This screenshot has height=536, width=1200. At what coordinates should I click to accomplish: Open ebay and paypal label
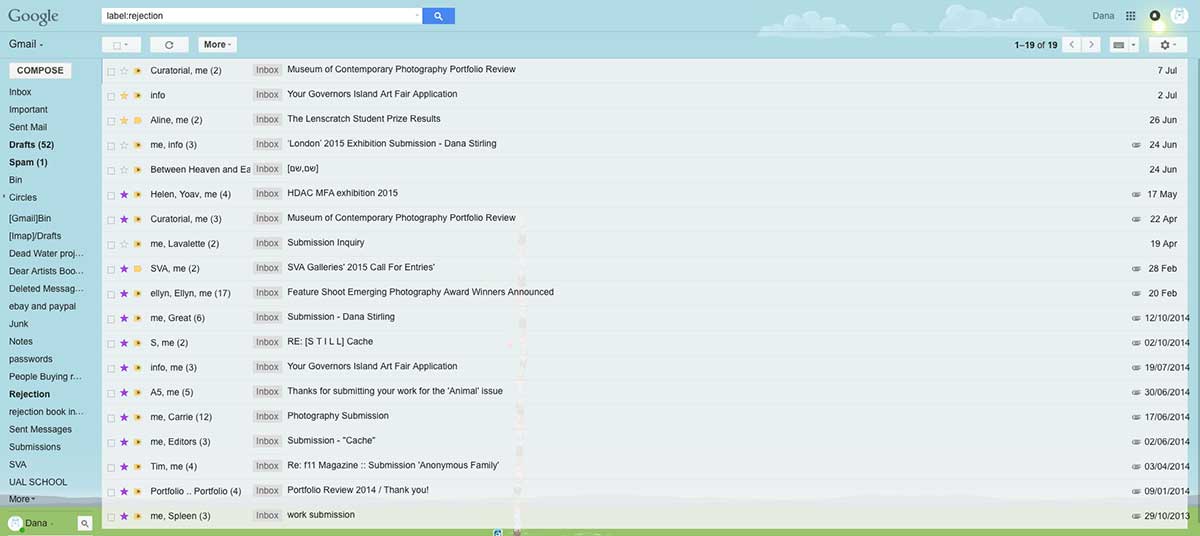(42, 306)
